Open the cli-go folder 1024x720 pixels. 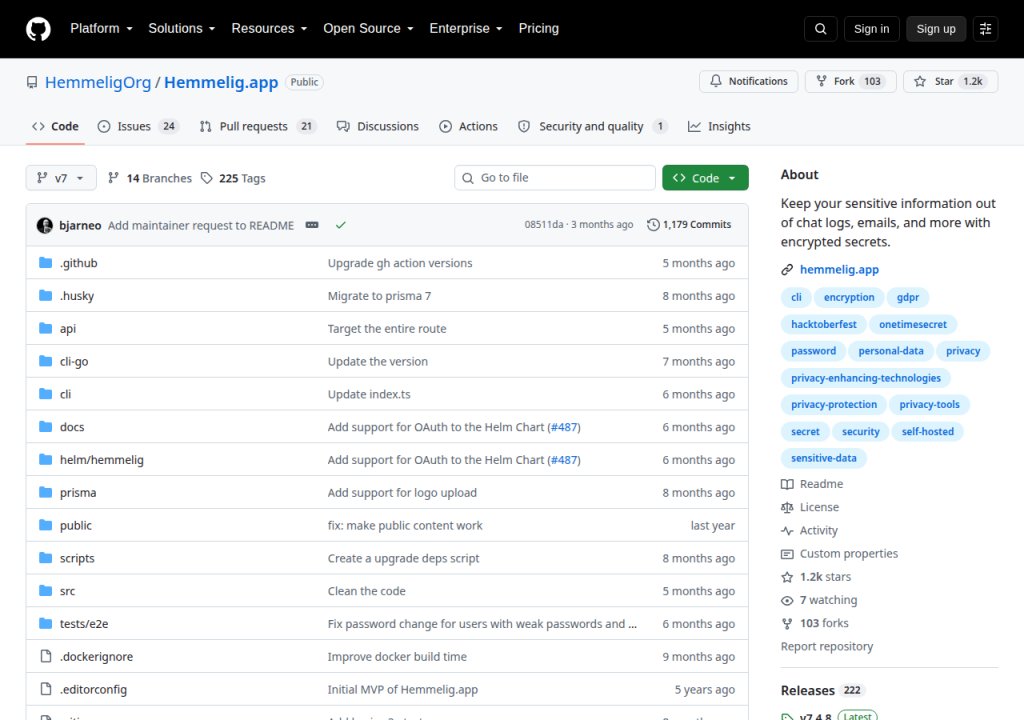coord(74,361)
